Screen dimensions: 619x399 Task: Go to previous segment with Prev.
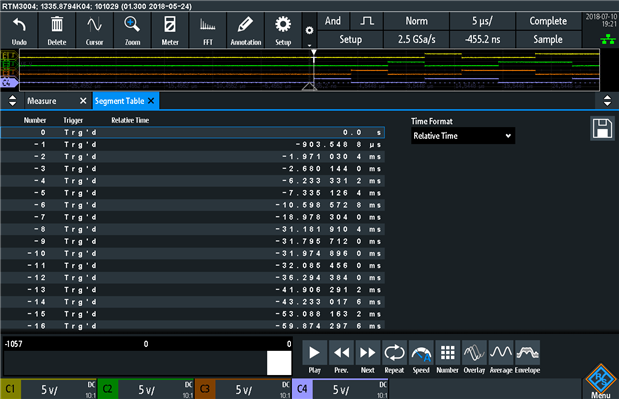pos(341,357)
